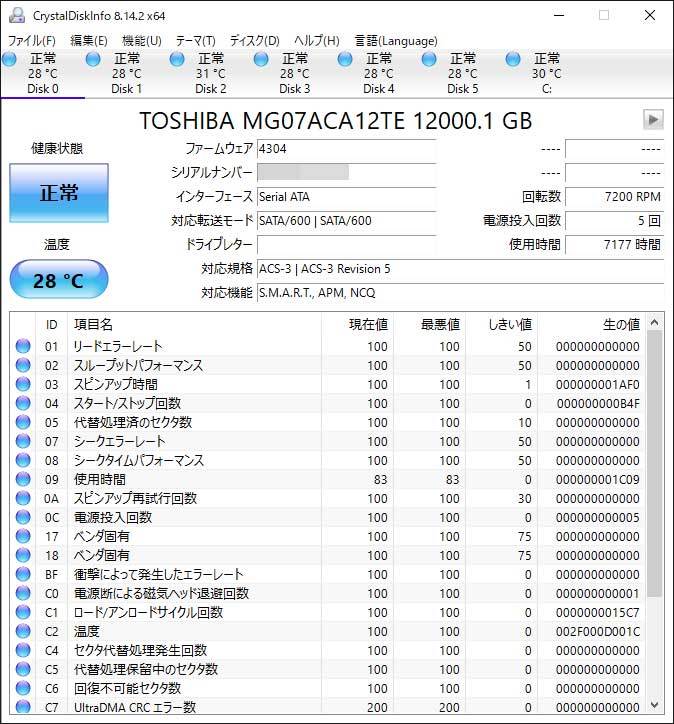Click the status icon for ID 05 row
Screen dimensions: 674x724
coord(23,422)
